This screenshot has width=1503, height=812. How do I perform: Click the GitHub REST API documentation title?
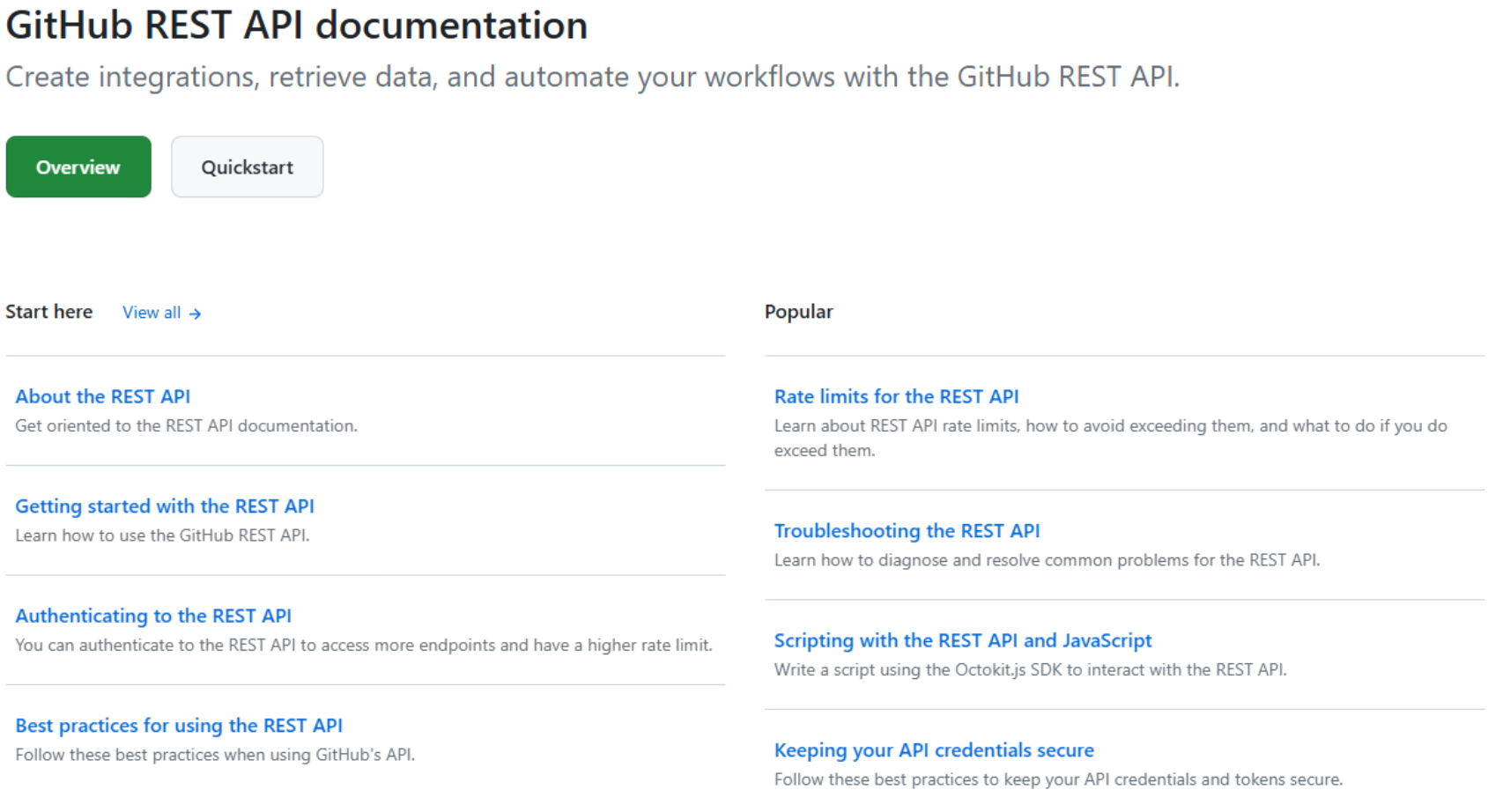click(297, 25)
